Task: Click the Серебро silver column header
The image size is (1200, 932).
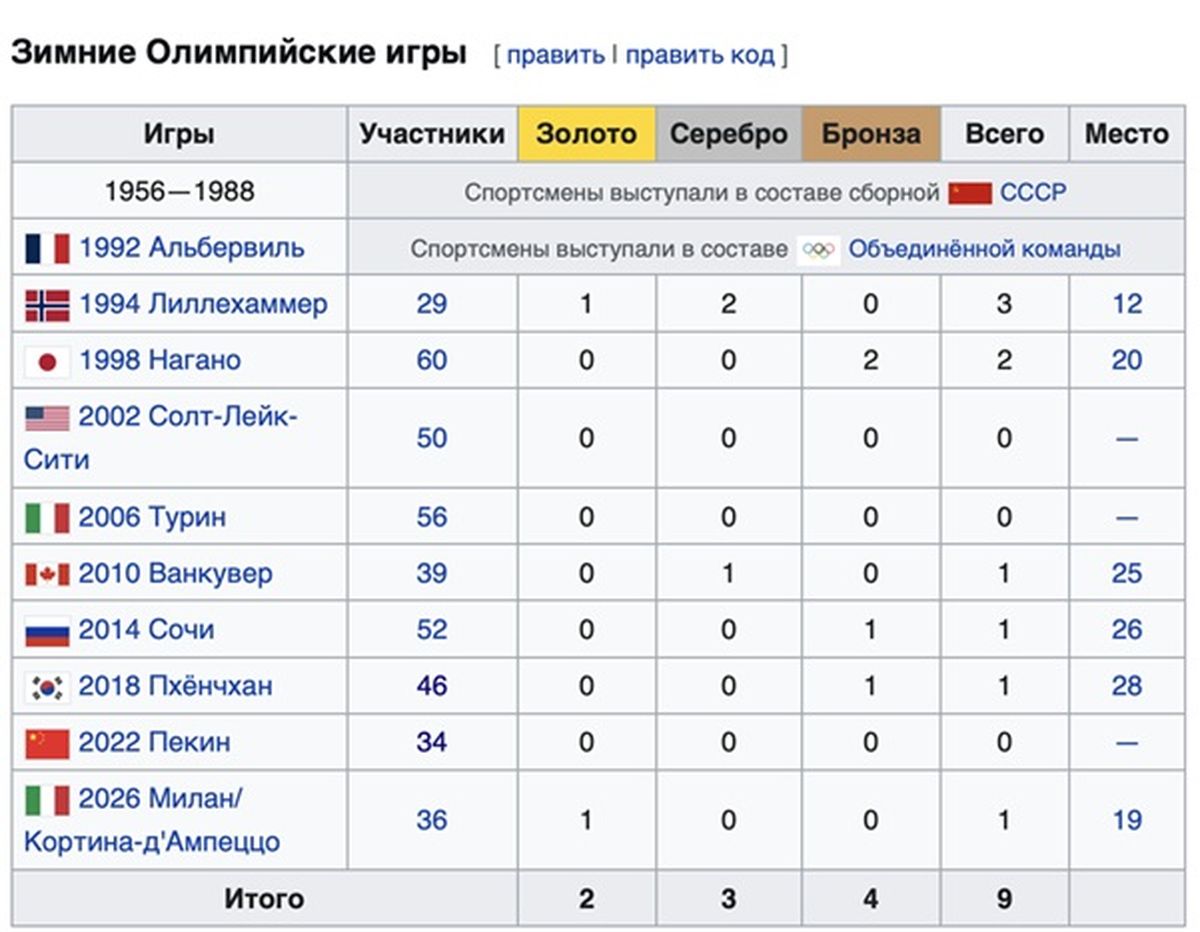Action: [729, 134]
